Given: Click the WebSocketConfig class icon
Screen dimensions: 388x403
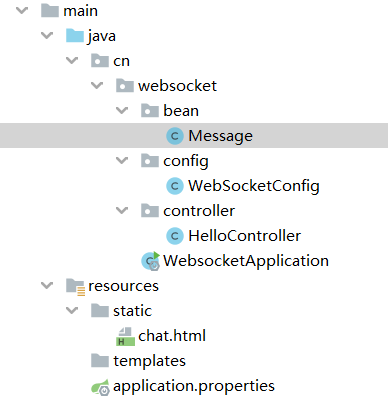Looking at the screenshot, I should pos(175,186).
